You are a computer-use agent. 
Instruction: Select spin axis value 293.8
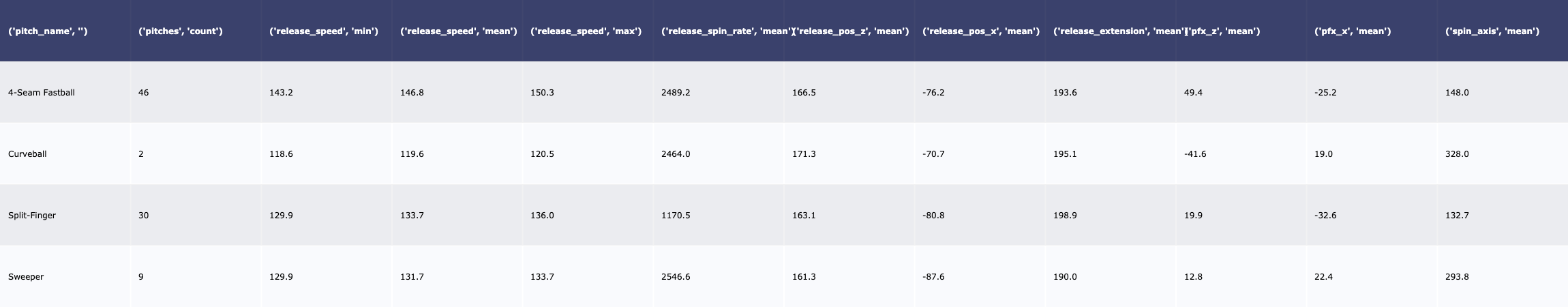tap(1457, 277)
